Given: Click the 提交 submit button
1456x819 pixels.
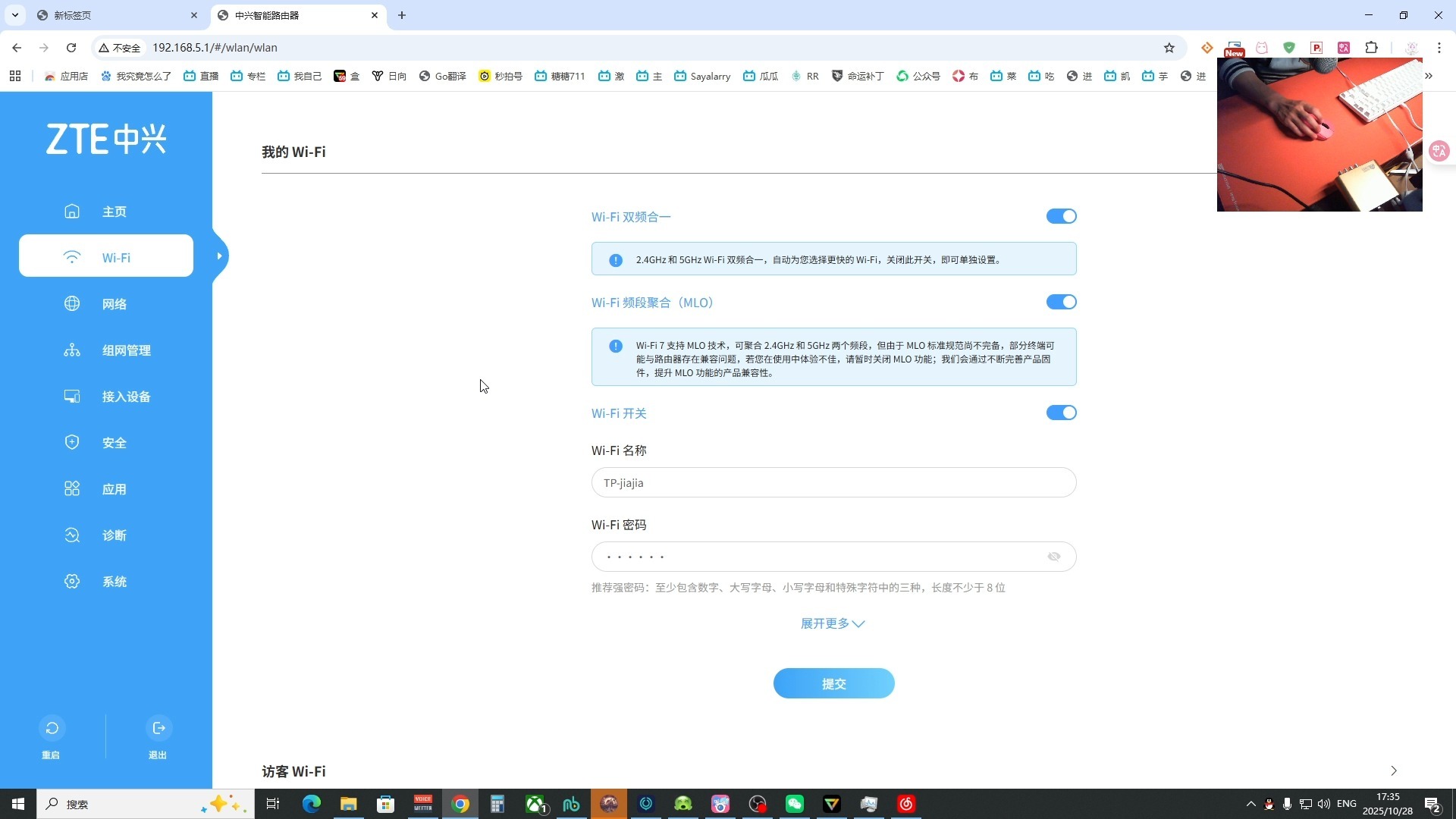Looking at the screenshot, I should [833, 683].
